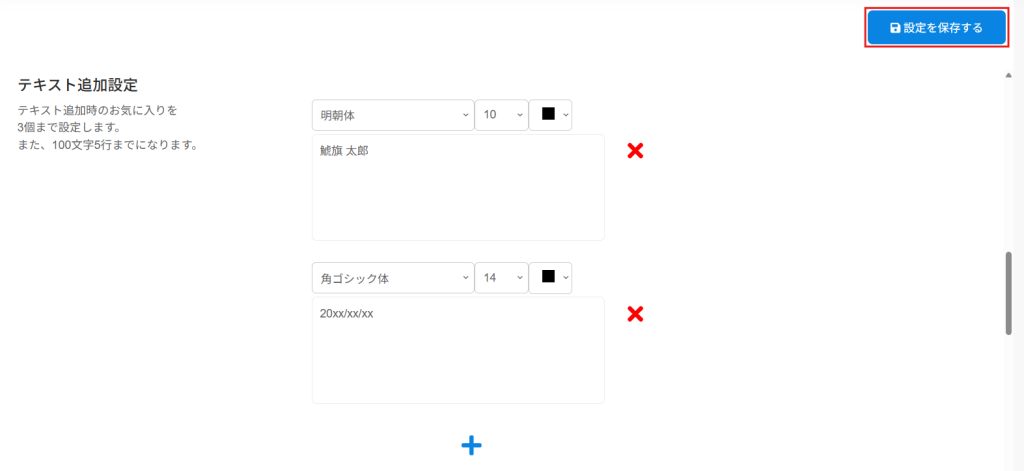1024x471 pixels.
Task: Click the scrollbar track below the thumb
Action: (1009, 402)
